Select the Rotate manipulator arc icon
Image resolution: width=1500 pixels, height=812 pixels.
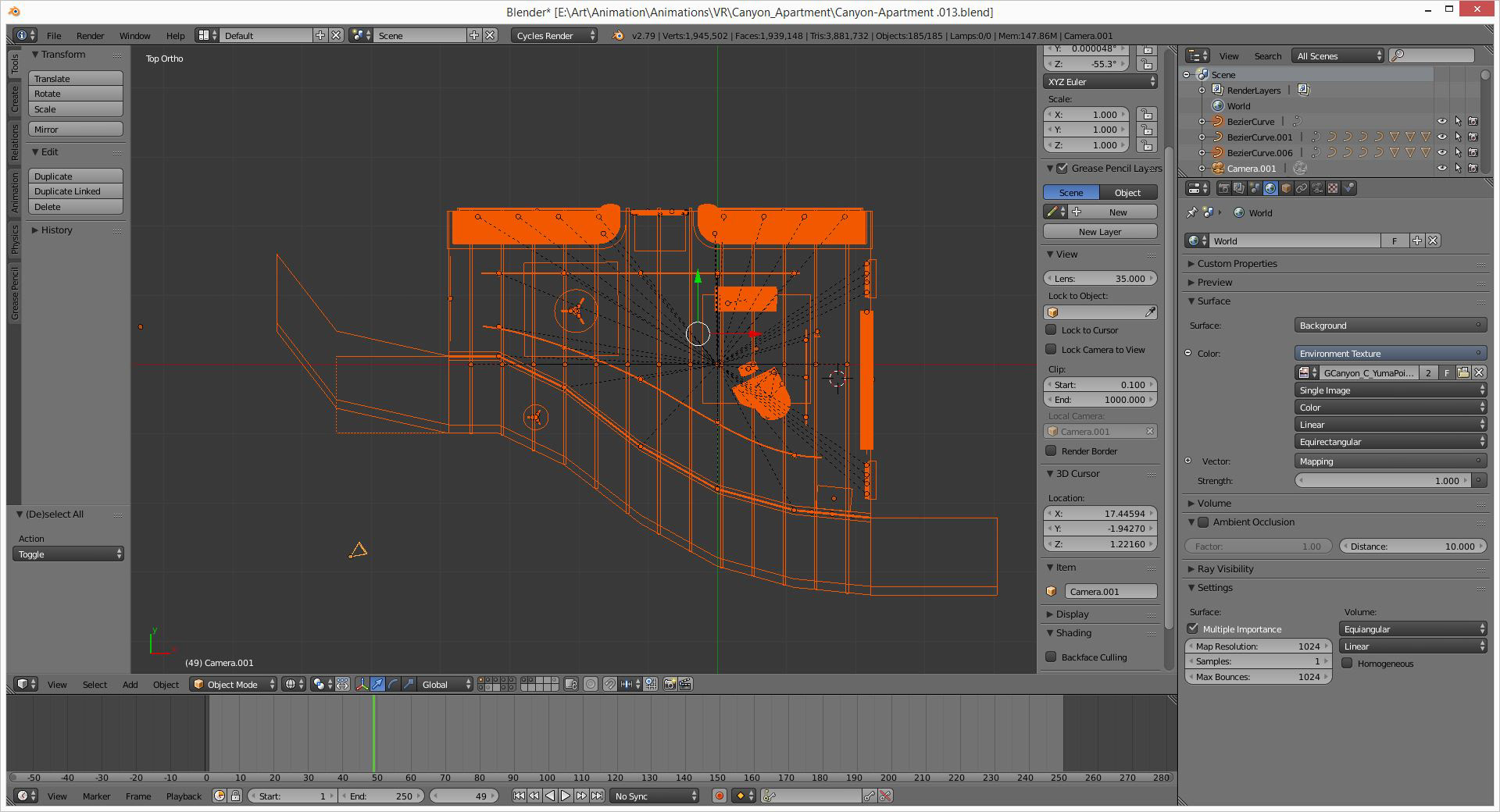coord(393,685)
